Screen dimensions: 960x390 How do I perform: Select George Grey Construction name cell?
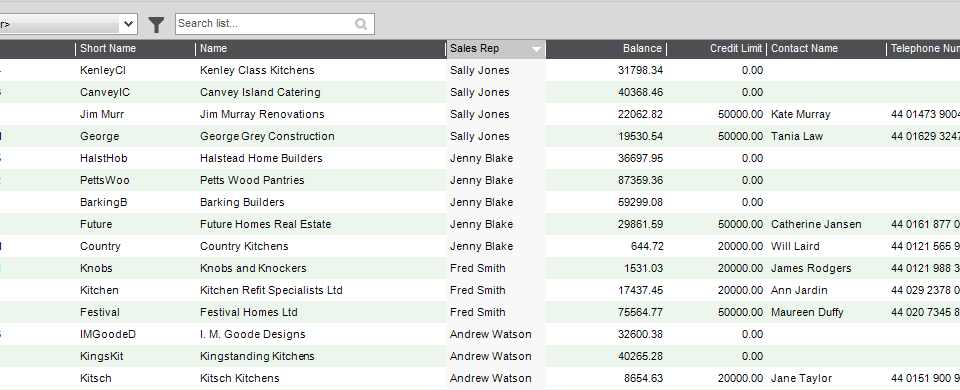tap(267, 137)
